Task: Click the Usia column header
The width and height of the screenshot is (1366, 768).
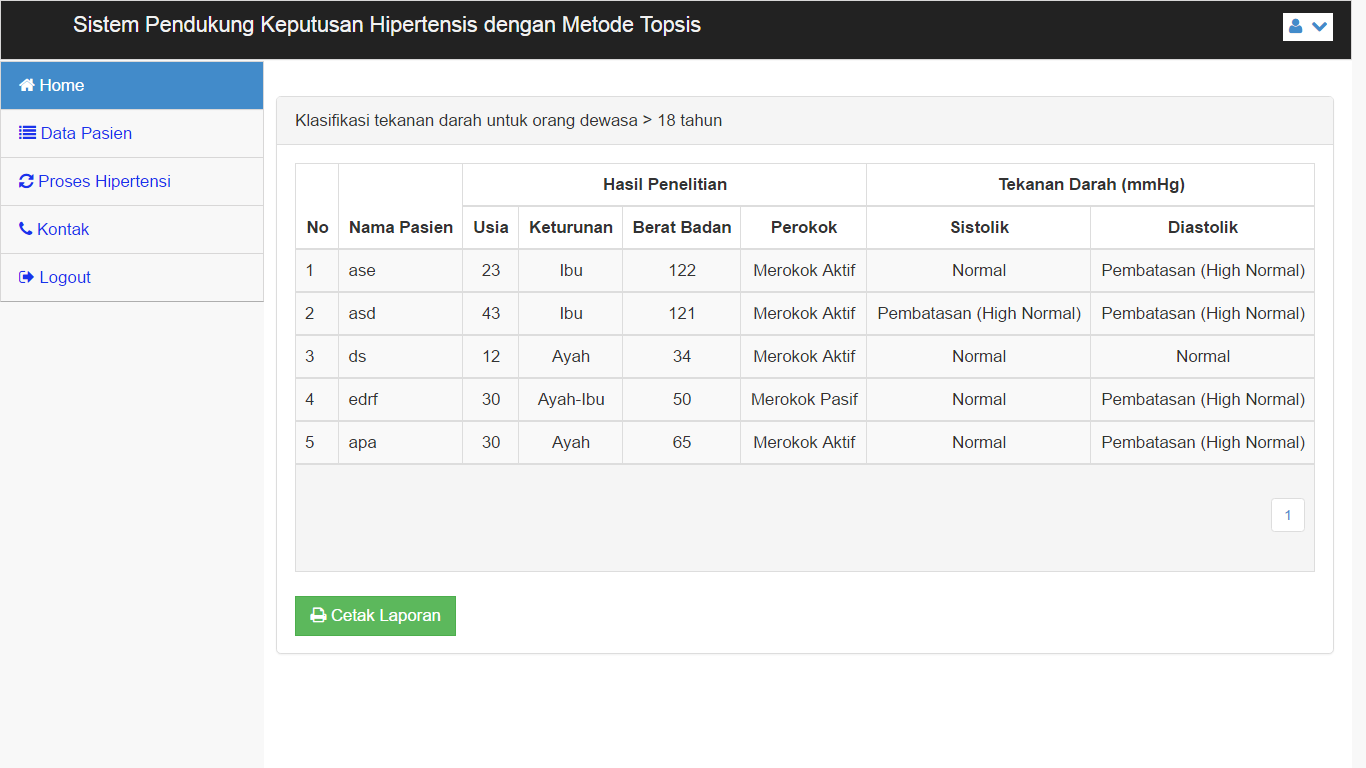Action: click(x=491, y=227)
